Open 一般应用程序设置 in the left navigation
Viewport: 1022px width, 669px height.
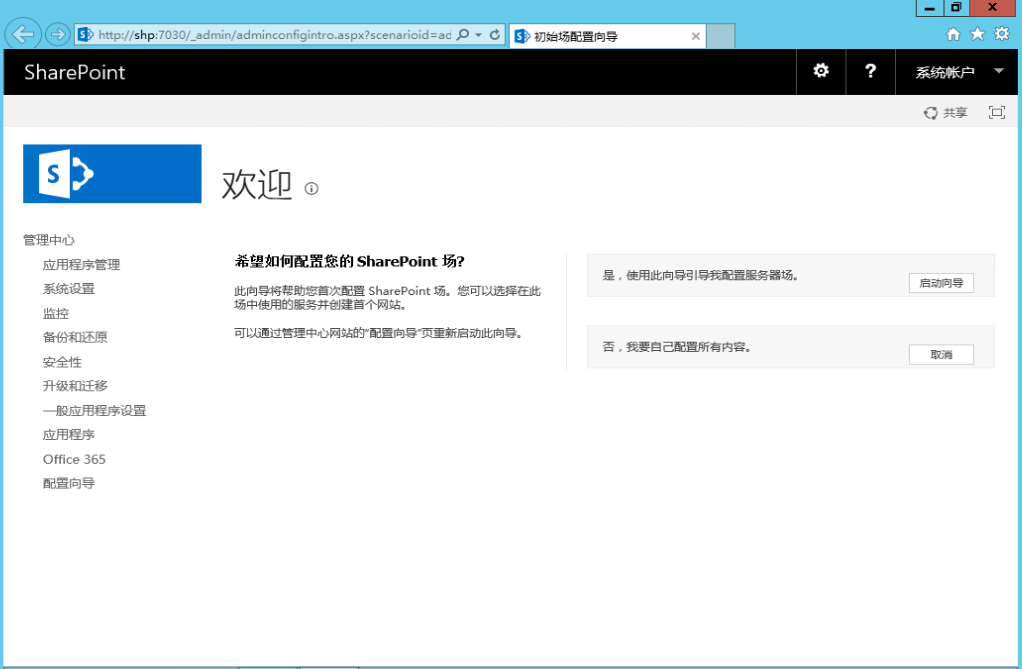click(95, 411)
